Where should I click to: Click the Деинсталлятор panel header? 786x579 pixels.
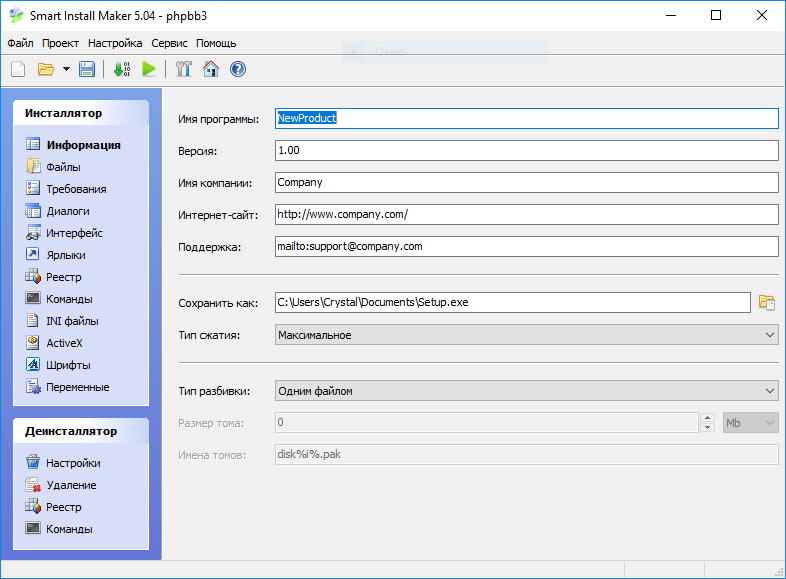[x=81, y=431]
